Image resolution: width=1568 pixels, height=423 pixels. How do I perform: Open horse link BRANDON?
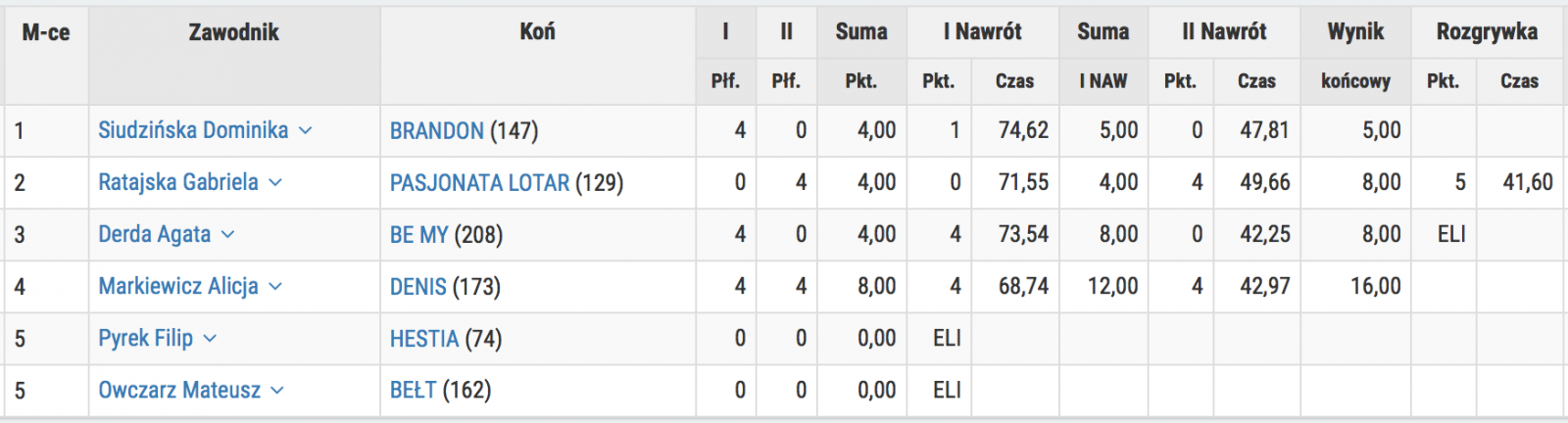click(437, 130)
